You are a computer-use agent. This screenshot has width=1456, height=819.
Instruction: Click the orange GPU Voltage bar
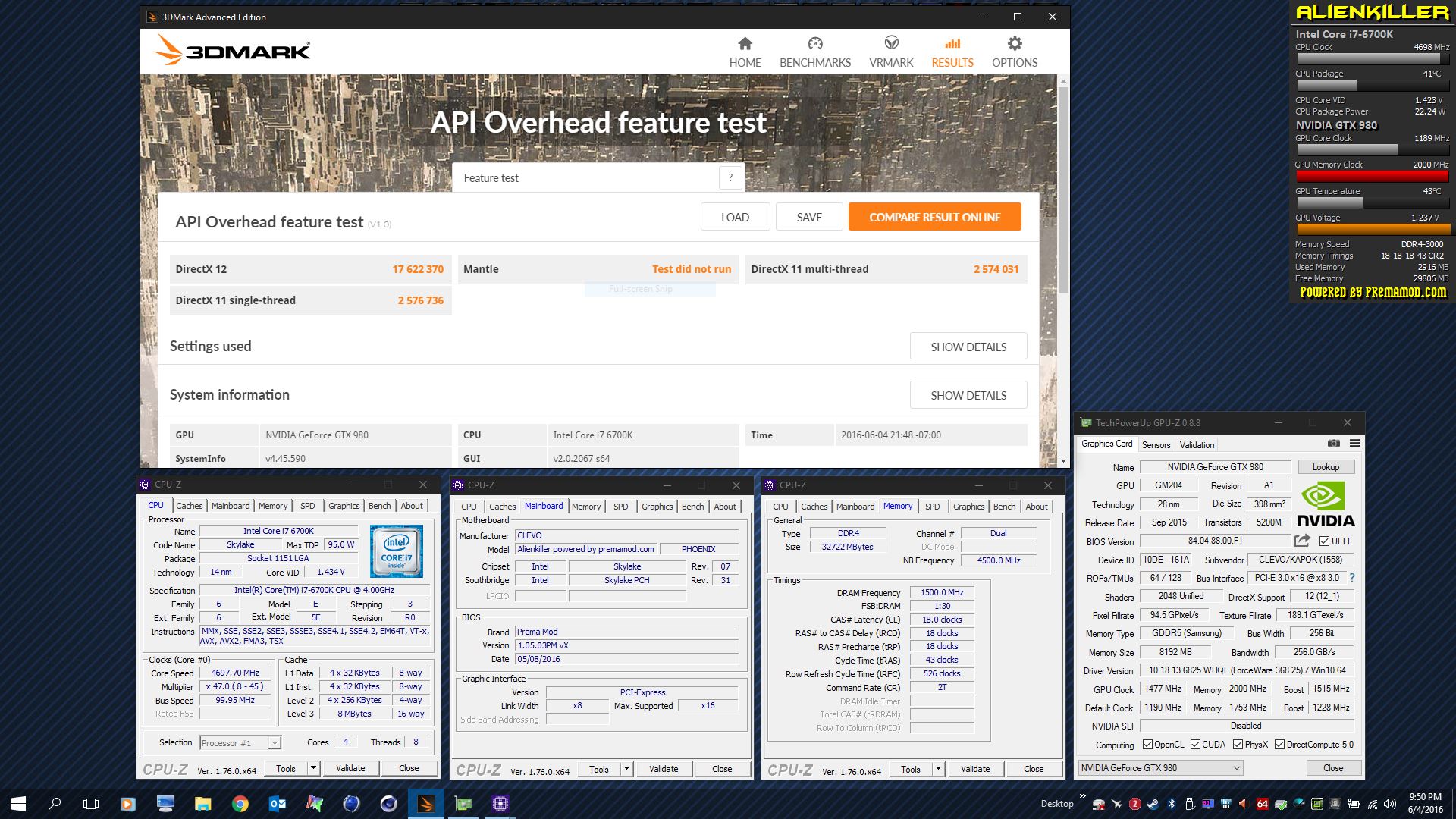coord(1372,229)
